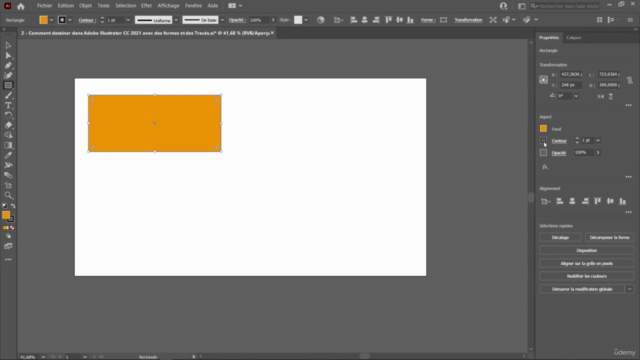Open Uniforme stroke profile dropdown
The width and height of the screenshot is (640, 360).
[176, 20]
